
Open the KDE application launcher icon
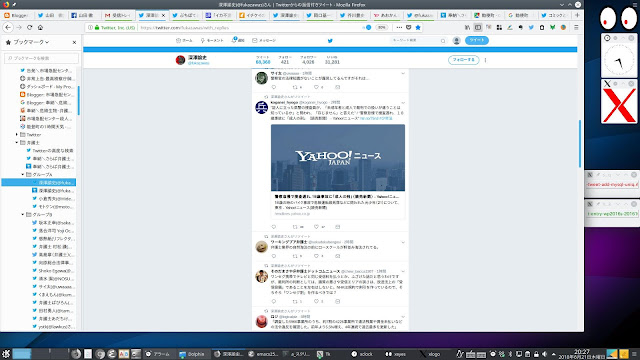[6, 353]
